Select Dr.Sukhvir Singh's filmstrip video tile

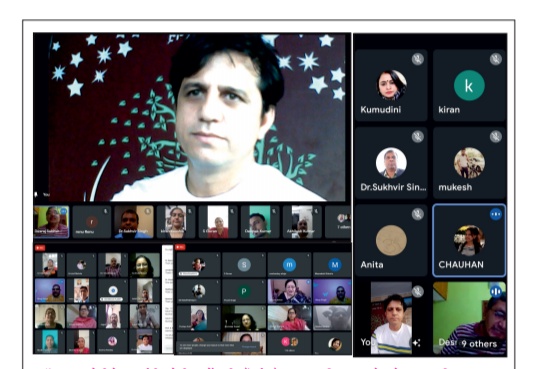[134, 222]
